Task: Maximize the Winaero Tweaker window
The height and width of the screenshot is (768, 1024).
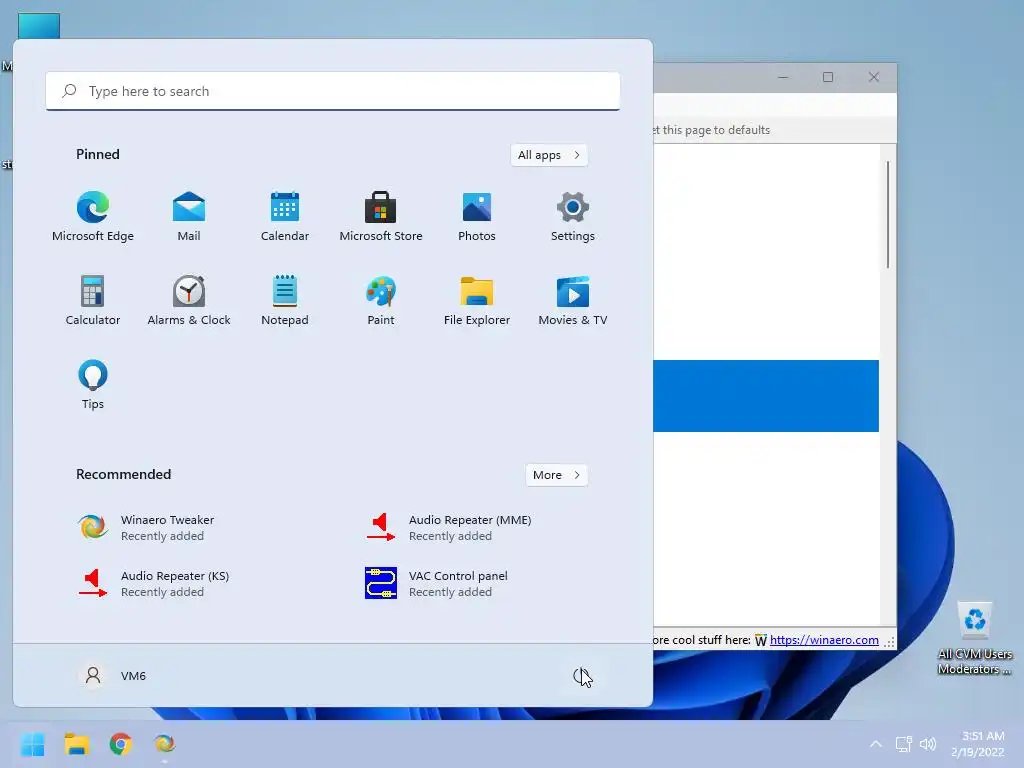Action: coord(828,77)
